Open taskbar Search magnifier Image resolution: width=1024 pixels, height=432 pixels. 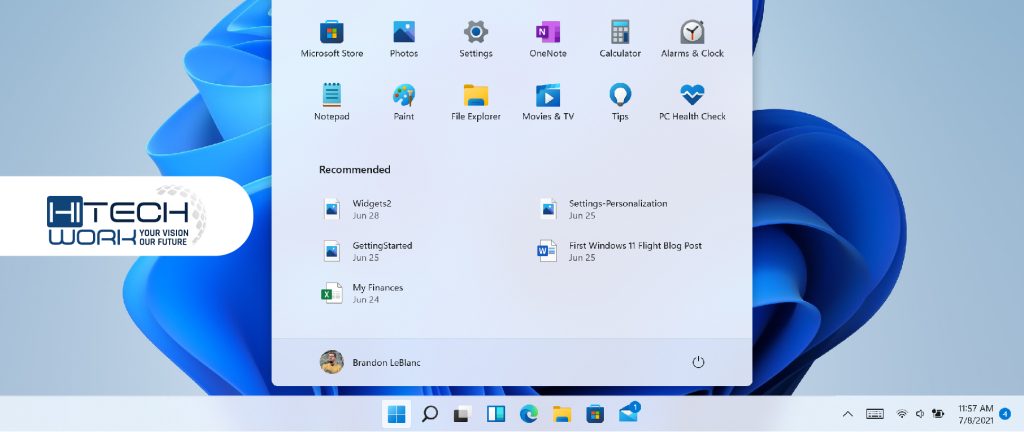tap(429, 414)
